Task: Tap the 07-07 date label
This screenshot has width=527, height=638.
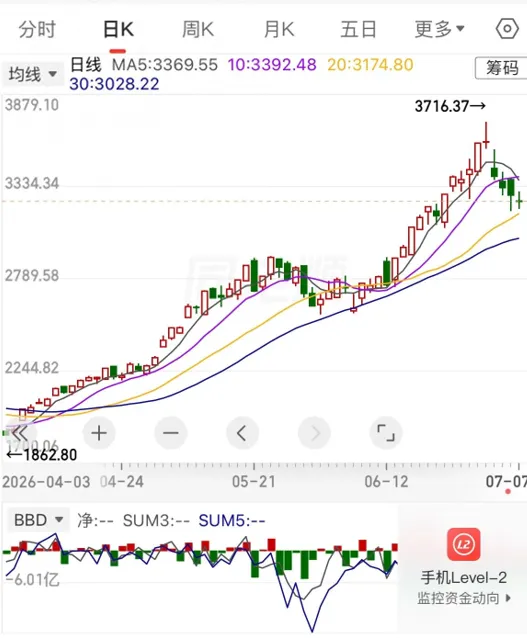Action: 506,482
